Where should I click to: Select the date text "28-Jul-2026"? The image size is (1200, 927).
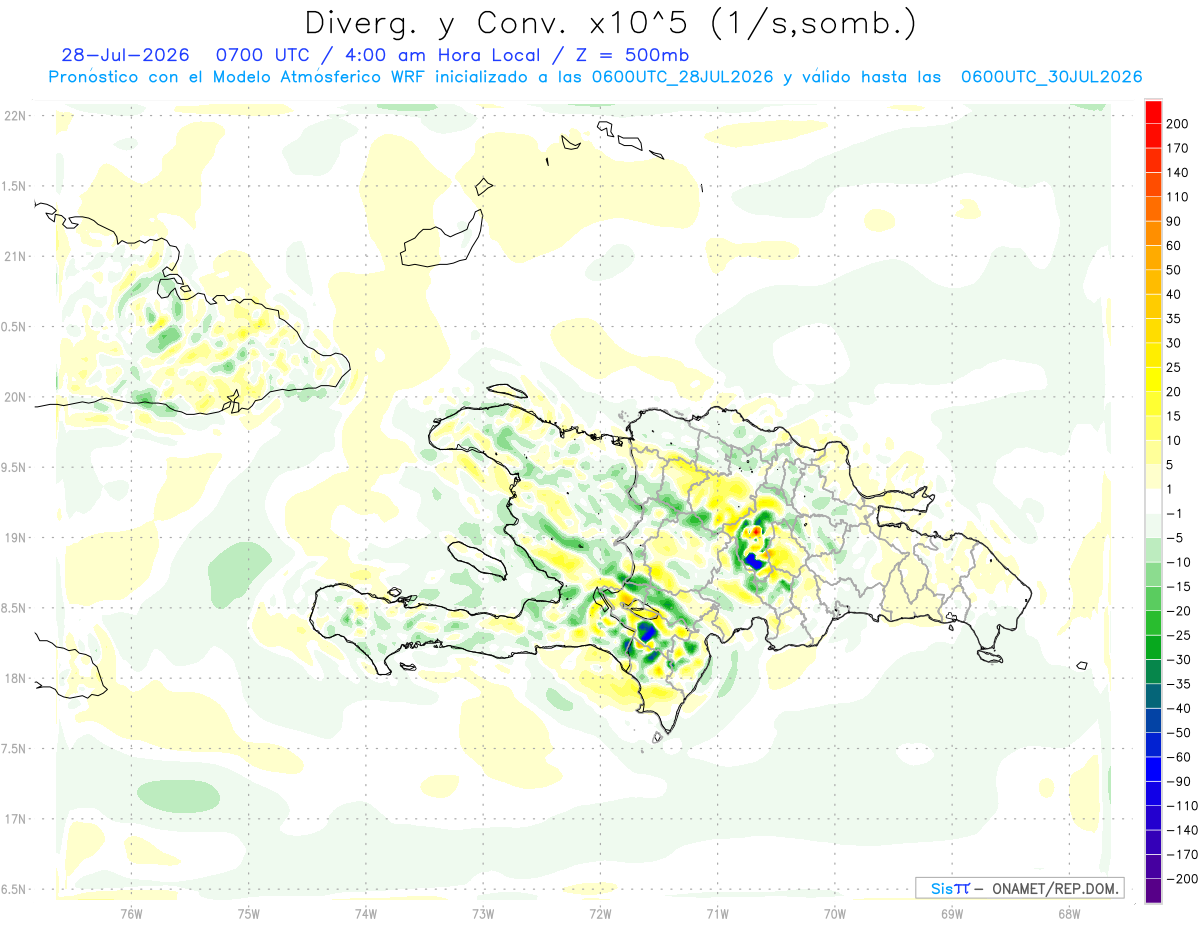125,55
